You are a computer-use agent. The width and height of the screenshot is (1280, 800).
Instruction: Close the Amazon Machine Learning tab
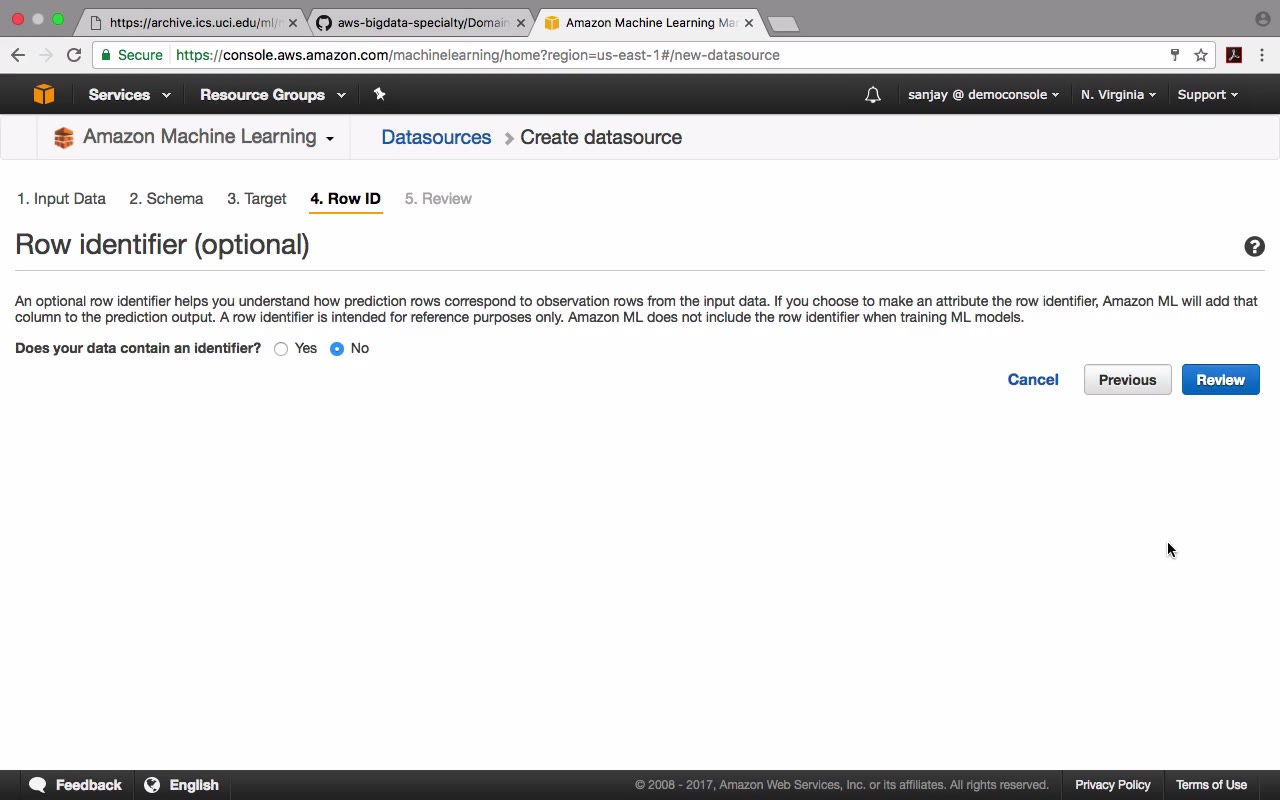click(x=748, y=22)
